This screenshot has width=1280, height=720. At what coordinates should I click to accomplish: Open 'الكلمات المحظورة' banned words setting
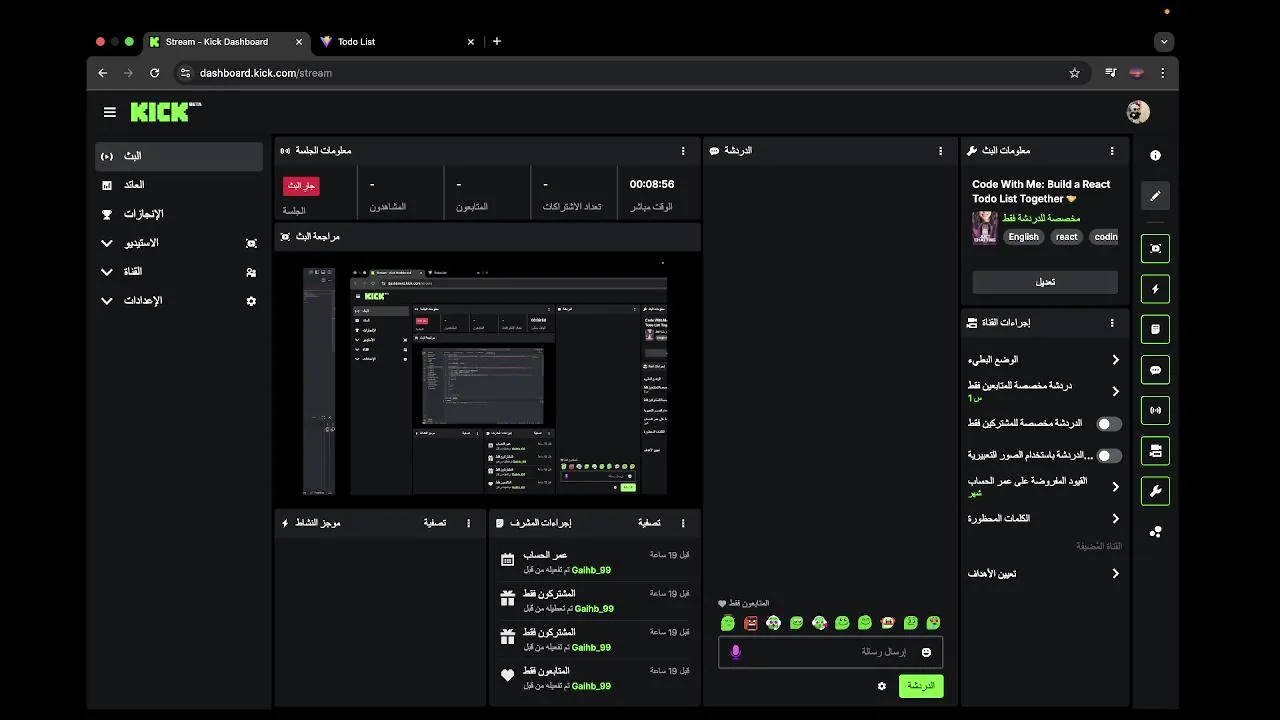coord(1044,519)
